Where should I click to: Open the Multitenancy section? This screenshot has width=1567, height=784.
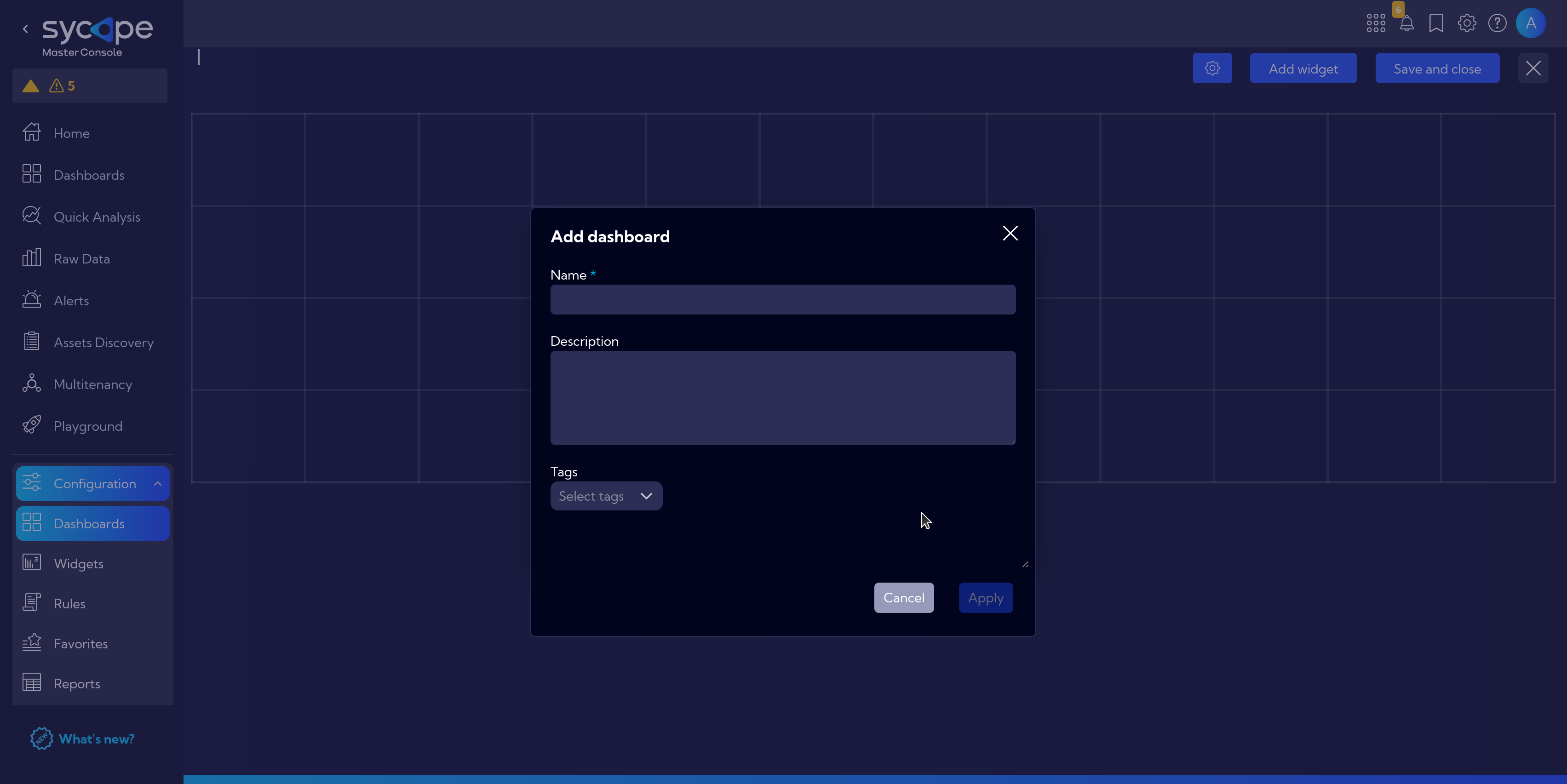92,385
